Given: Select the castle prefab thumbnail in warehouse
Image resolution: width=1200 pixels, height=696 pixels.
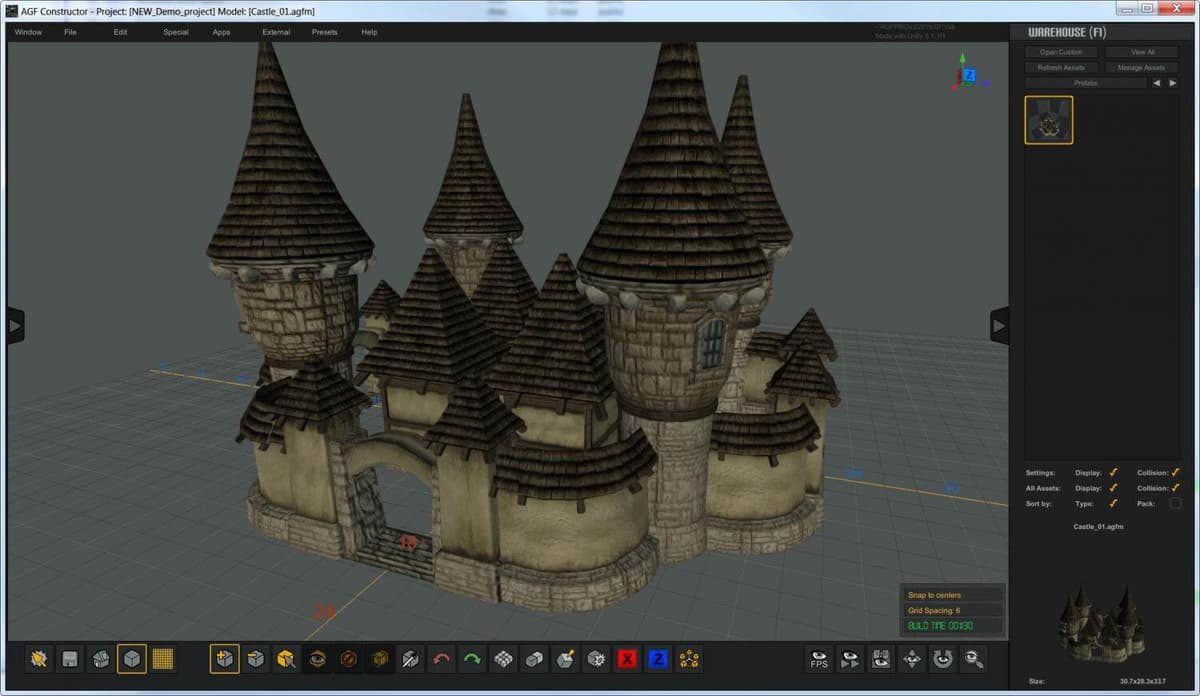Looking at the screenshot, I should tap(1049, 120).
